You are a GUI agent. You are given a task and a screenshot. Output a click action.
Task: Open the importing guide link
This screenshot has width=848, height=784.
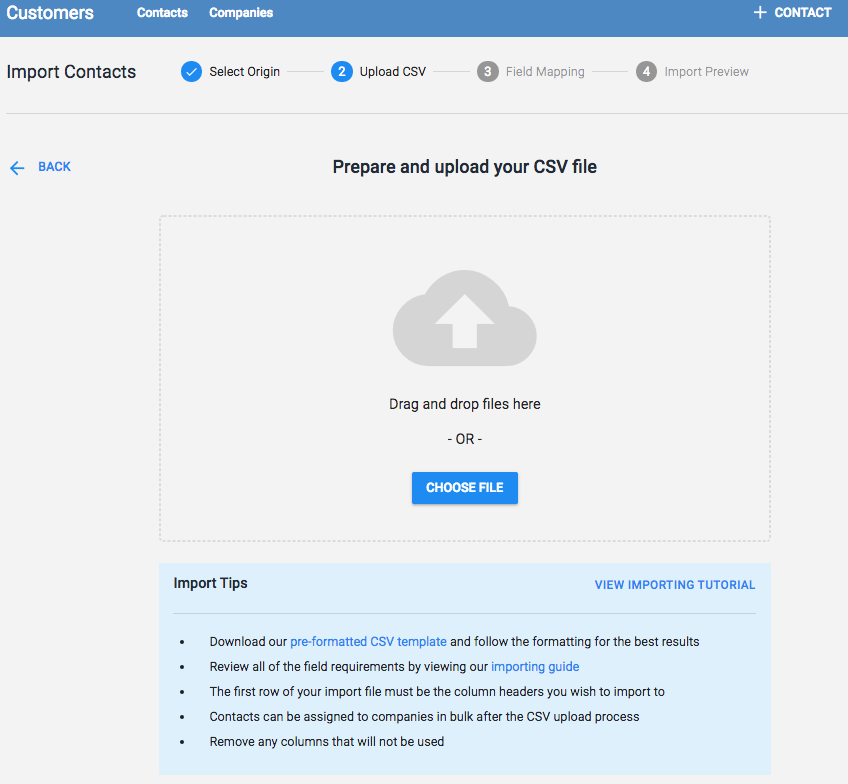pos(534,666)
